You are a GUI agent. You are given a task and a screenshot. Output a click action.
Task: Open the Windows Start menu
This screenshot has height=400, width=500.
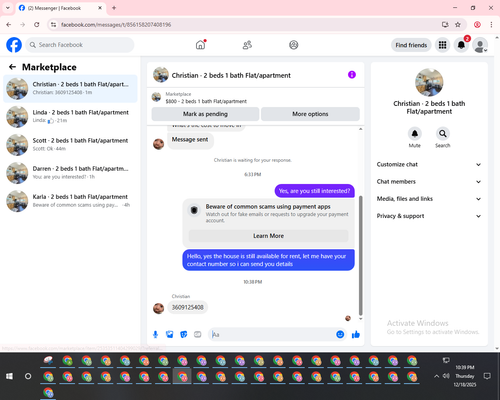pos(9,376)
